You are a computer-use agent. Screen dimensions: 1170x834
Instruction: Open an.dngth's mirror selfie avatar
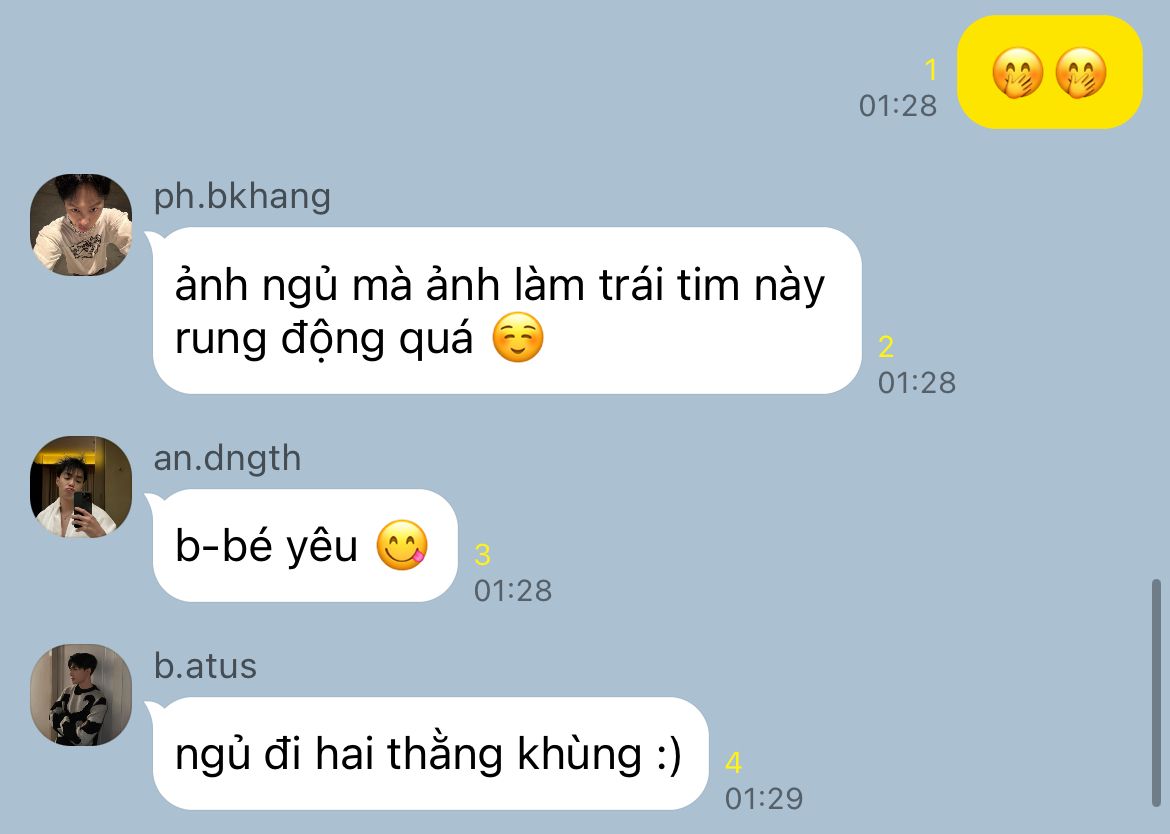(81, 486)
